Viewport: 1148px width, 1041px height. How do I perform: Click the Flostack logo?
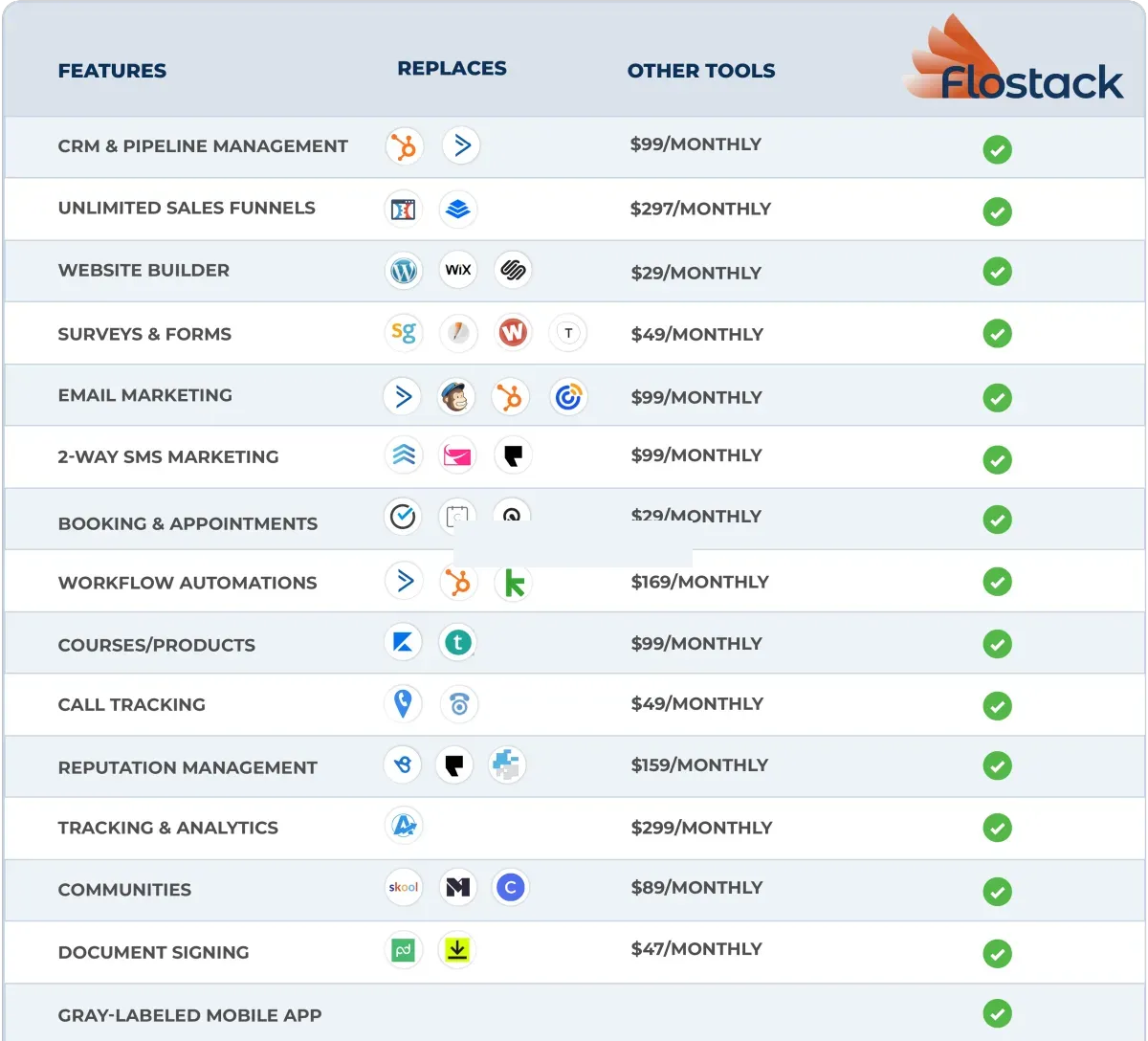point(1014,59)
